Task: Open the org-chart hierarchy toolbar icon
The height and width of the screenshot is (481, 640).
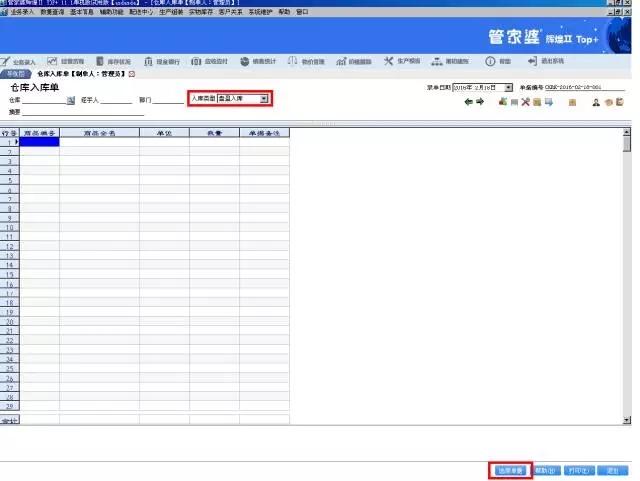Action: [450, 61]
